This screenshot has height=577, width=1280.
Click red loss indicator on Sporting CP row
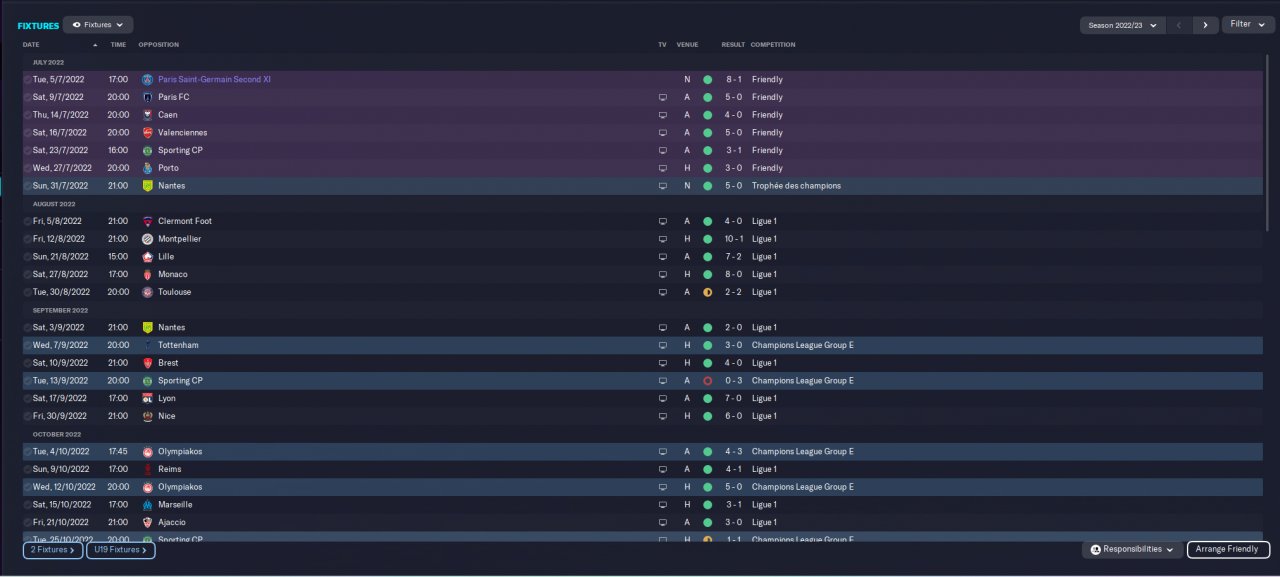pos(707,381)
